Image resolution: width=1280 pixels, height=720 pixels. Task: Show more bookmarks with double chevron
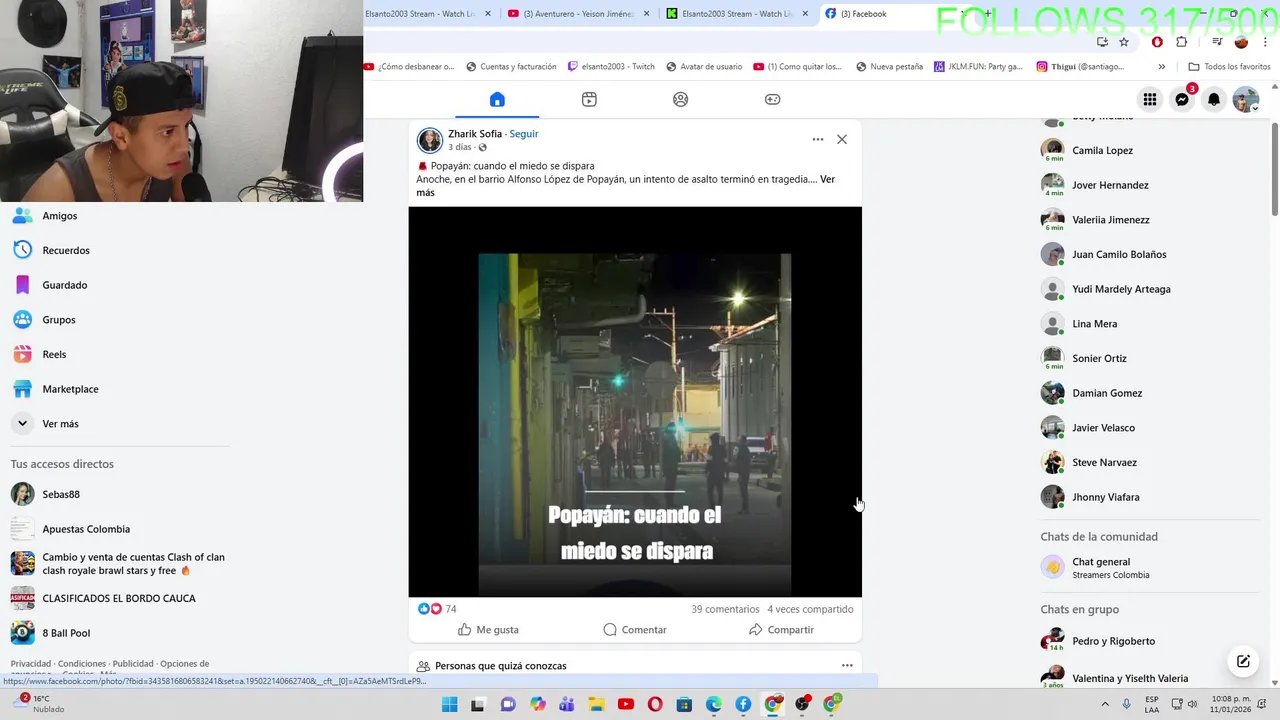pos(1161,67)
